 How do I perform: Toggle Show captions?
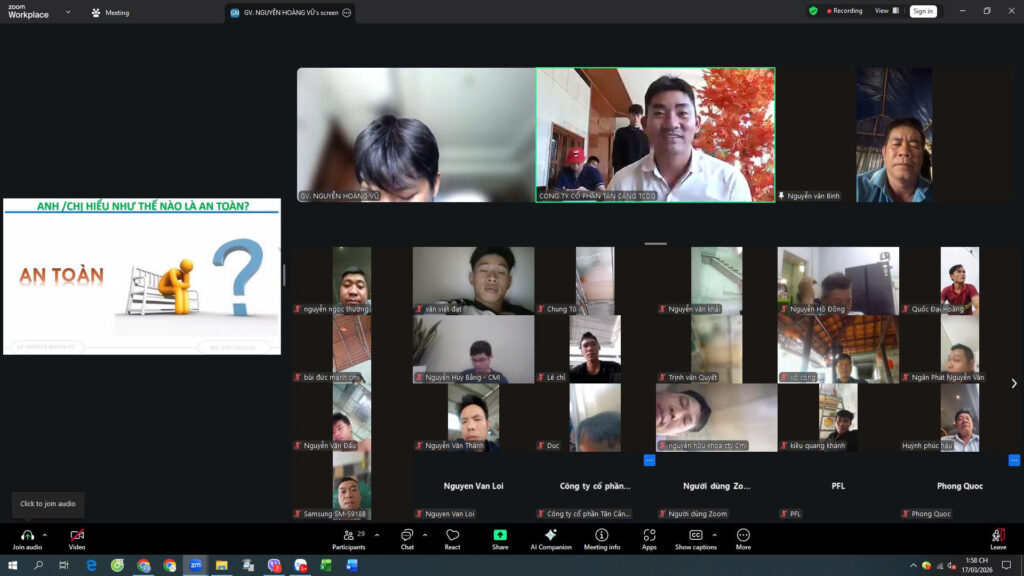(x=695, y=535)
